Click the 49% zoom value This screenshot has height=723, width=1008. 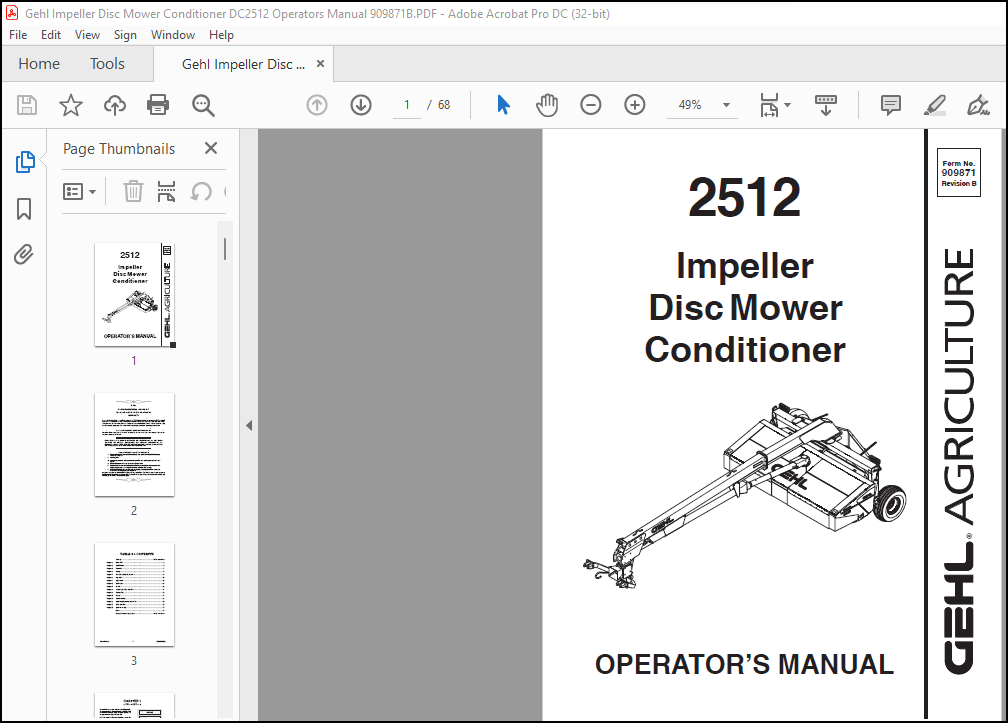(x=690, y=105)
